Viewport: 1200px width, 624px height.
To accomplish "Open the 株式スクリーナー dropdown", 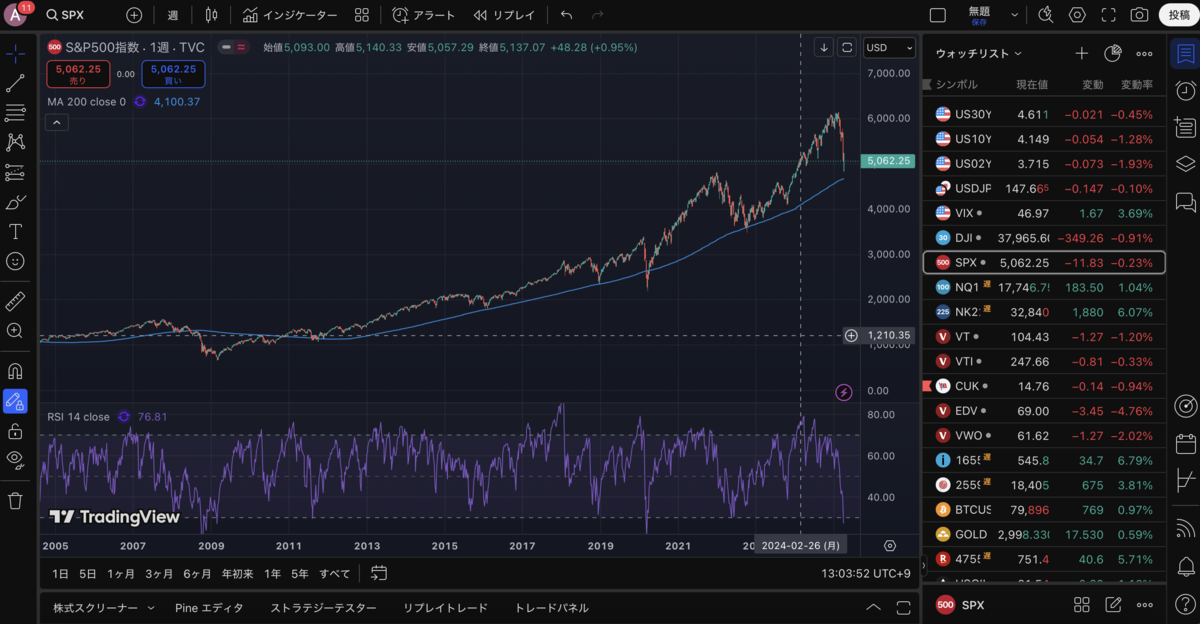I will 104,607.
